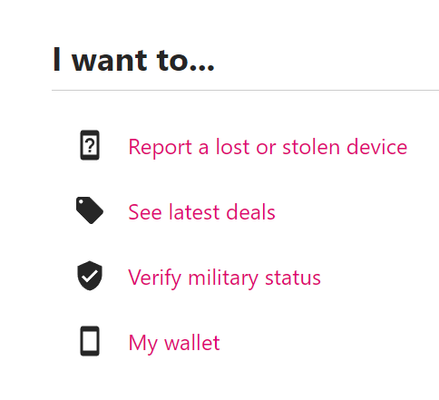Go to My wallet link
Screen dimensions: 439x400
point(174,343)
